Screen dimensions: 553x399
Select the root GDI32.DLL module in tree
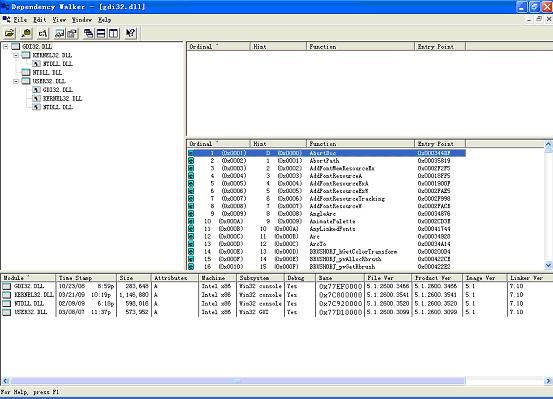(x=37, y=47)
